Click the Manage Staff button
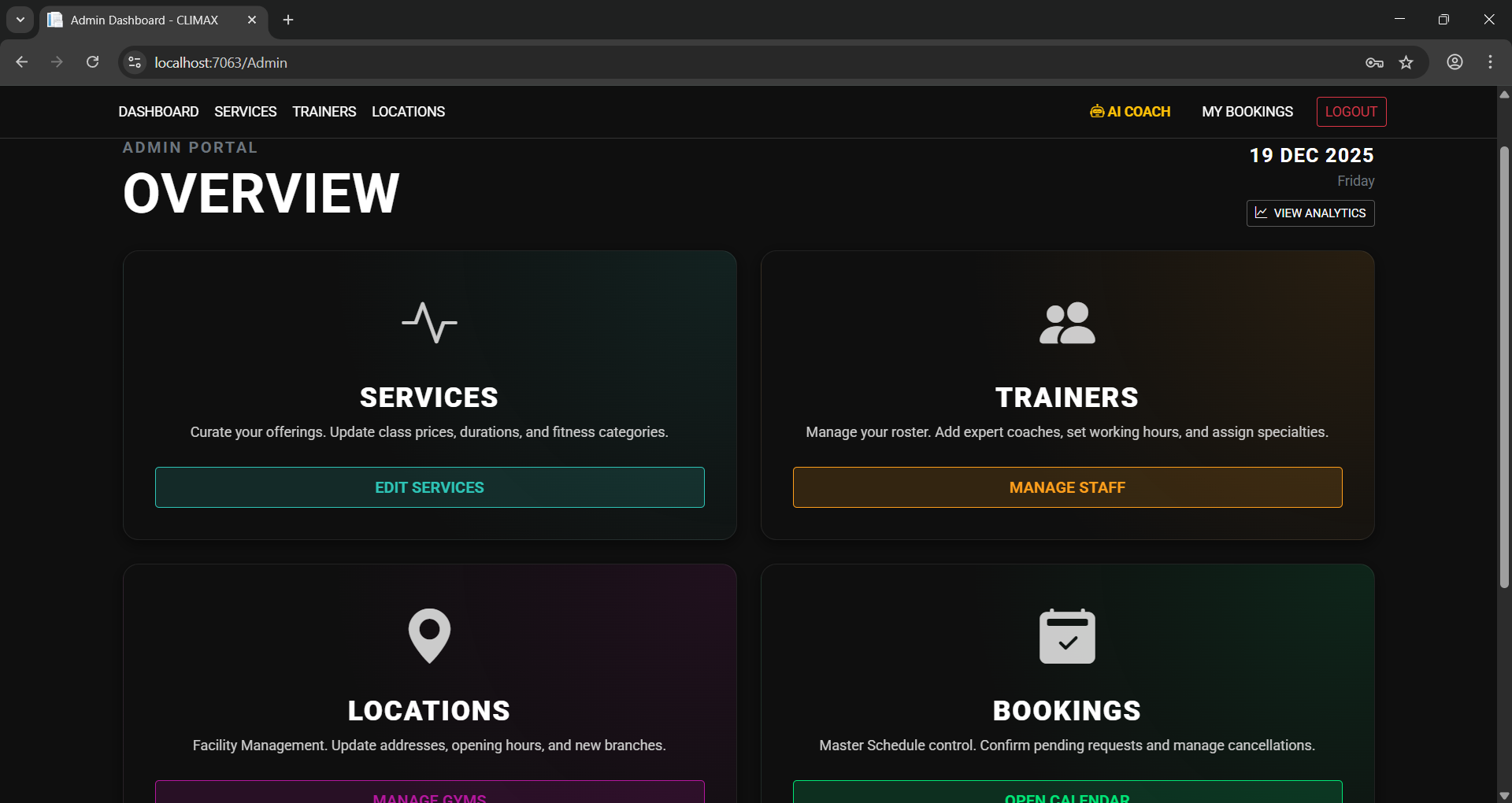 [1068, 487]
